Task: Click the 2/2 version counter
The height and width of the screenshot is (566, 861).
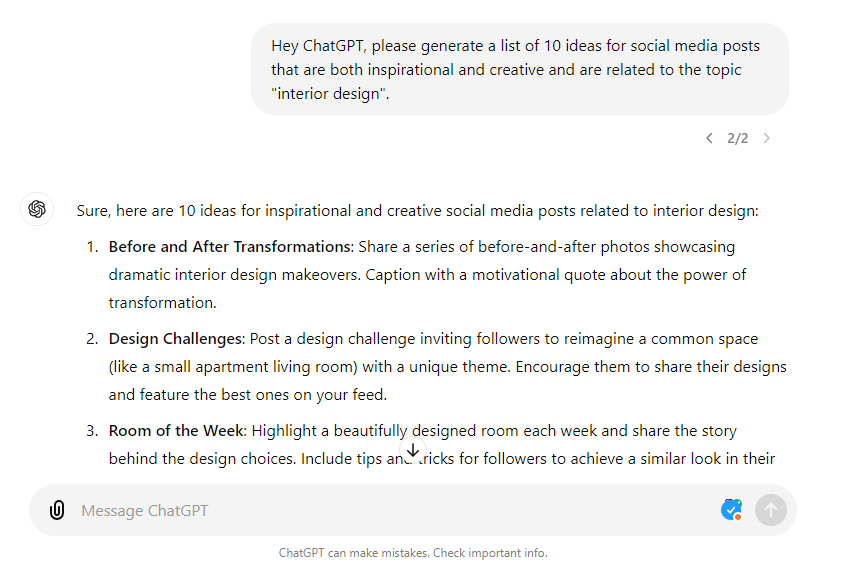Action: tap(737, 138)
